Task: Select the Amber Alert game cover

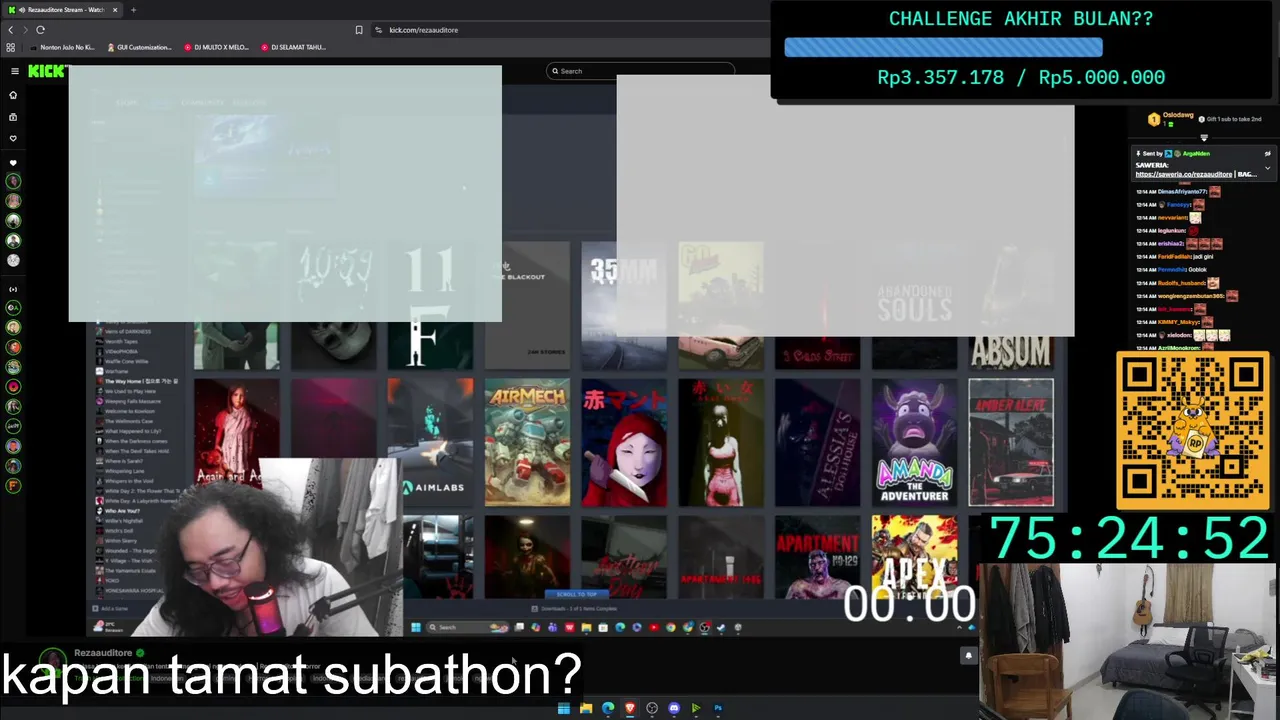Action: coord(1011,442)
